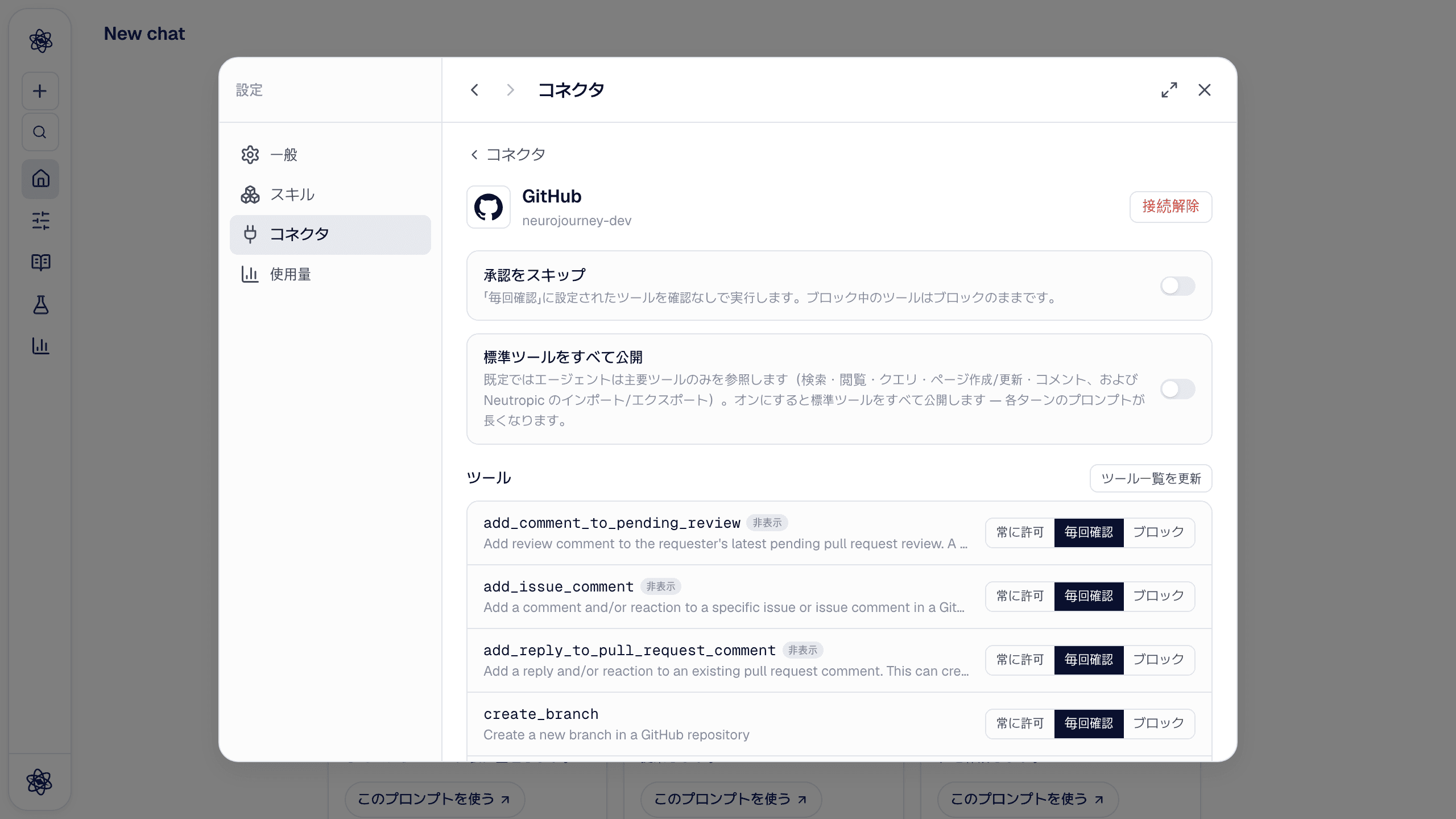1456x819 pixels.
Task: Expand the settings dialog to fullscreen
Action: click(x=1169, y=90)
